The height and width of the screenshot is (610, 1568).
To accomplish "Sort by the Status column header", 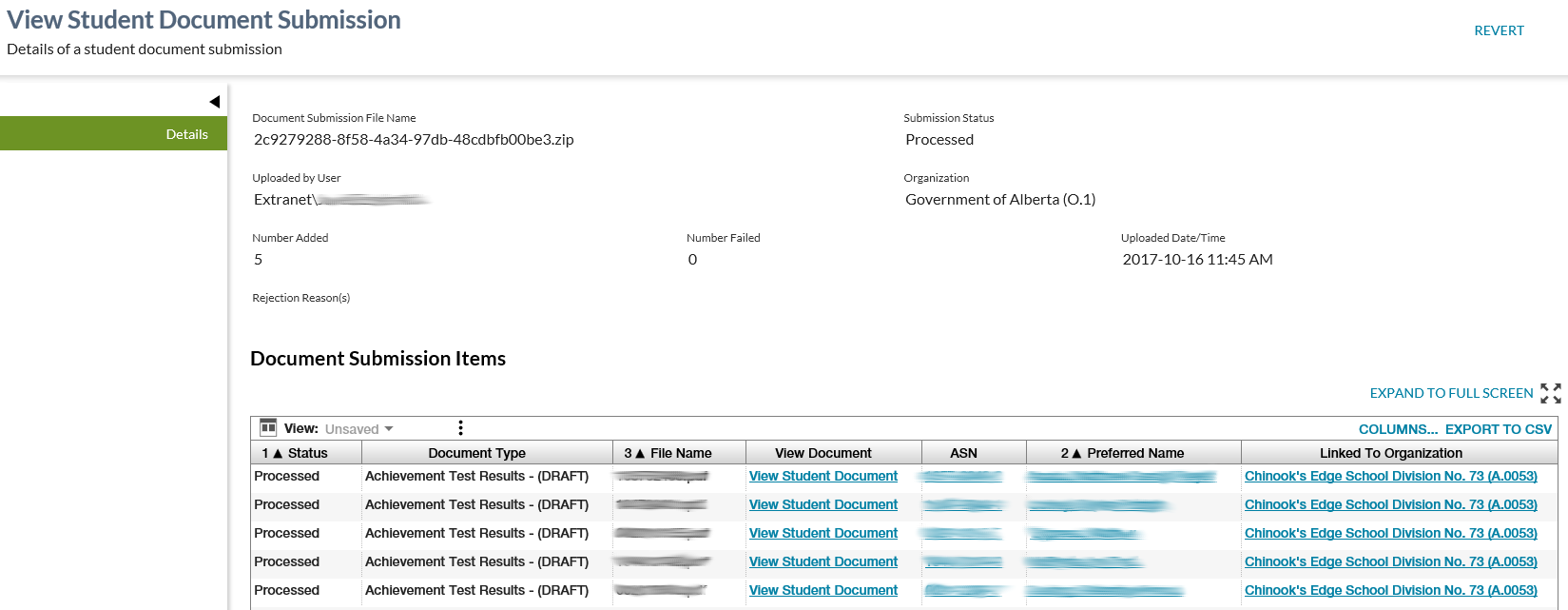I will [x=306, y=453].
